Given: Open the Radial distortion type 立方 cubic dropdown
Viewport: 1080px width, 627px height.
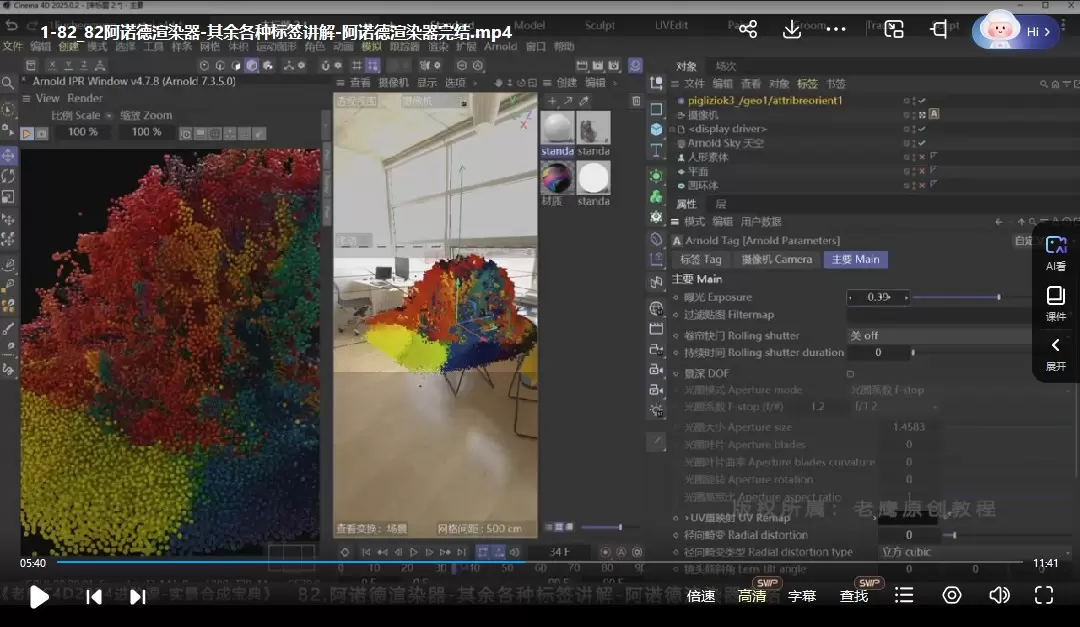Looking at the screenshot, I should (974, 552).
